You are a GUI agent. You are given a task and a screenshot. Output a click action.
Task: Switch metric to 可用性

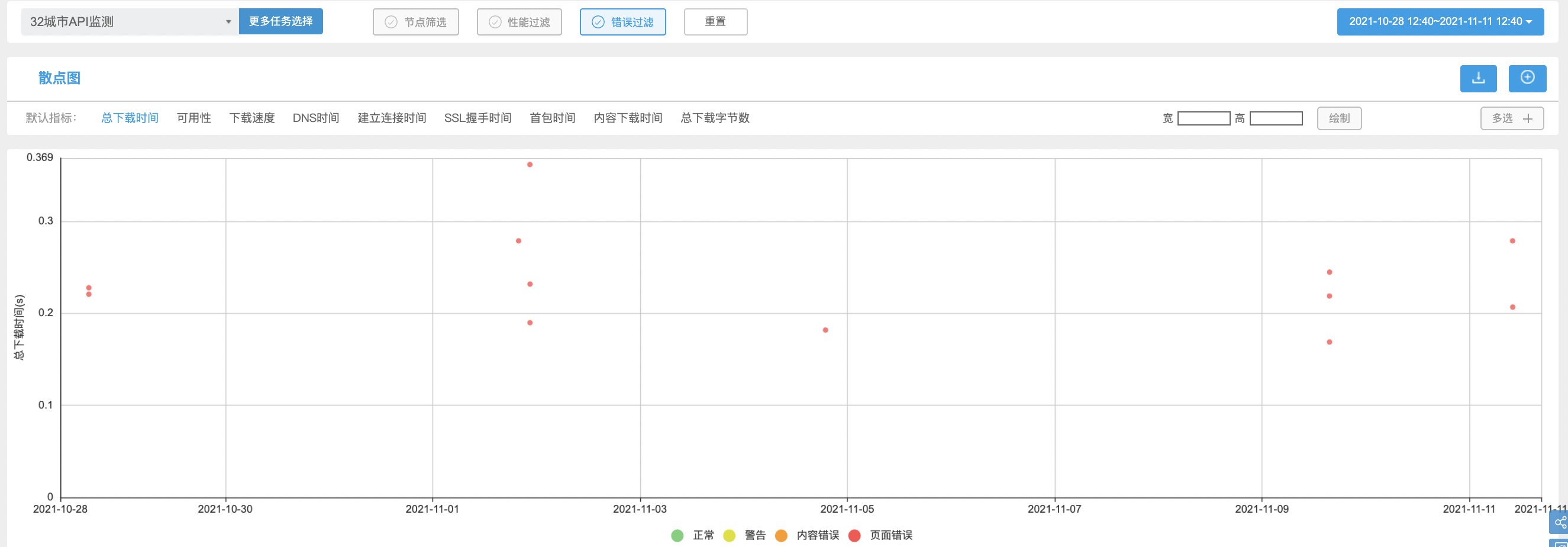pyautogui.click(x=193, y=118)
